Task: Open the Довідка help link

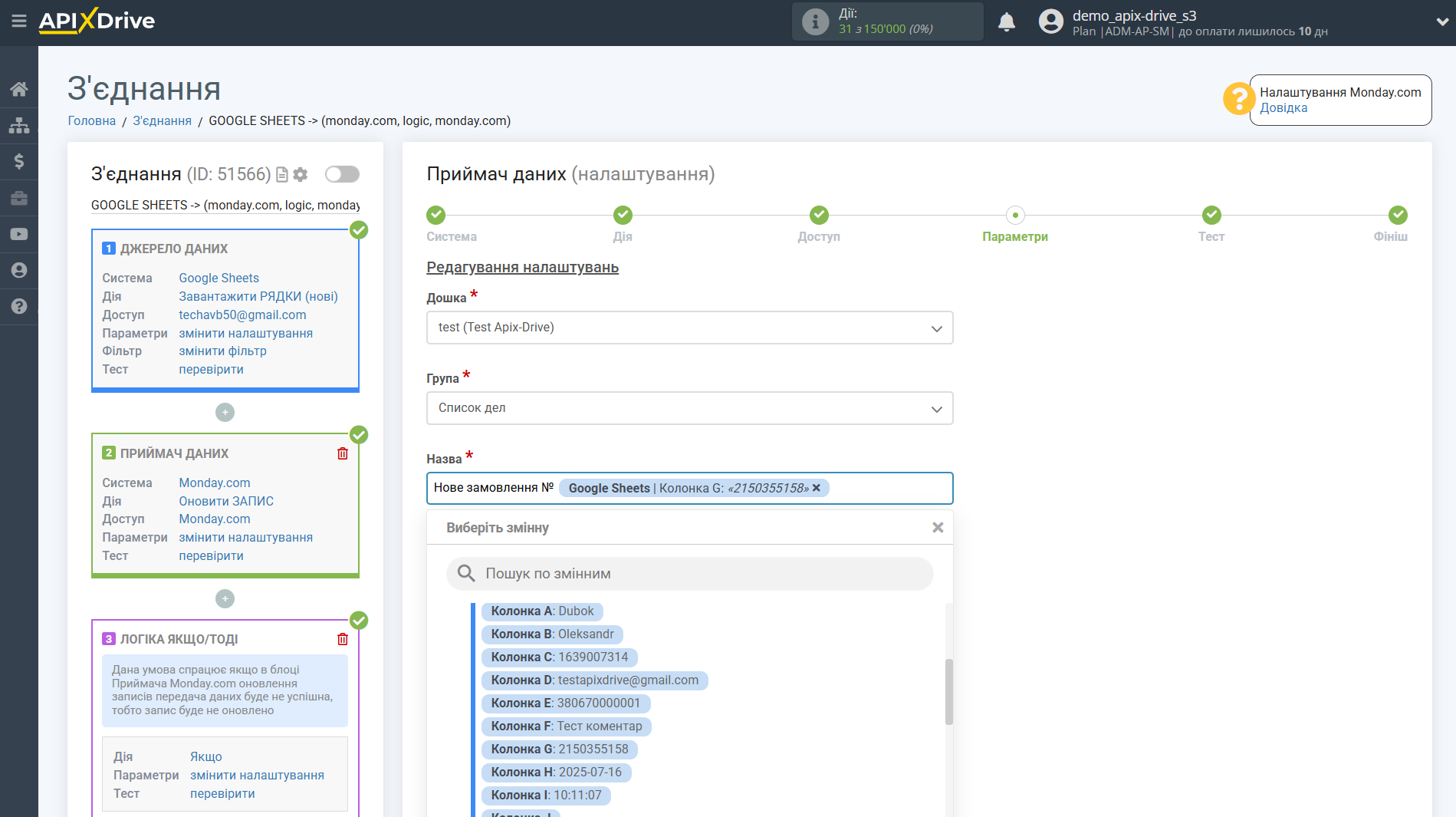Action: pyautogui.click(x=1283, y=108)
